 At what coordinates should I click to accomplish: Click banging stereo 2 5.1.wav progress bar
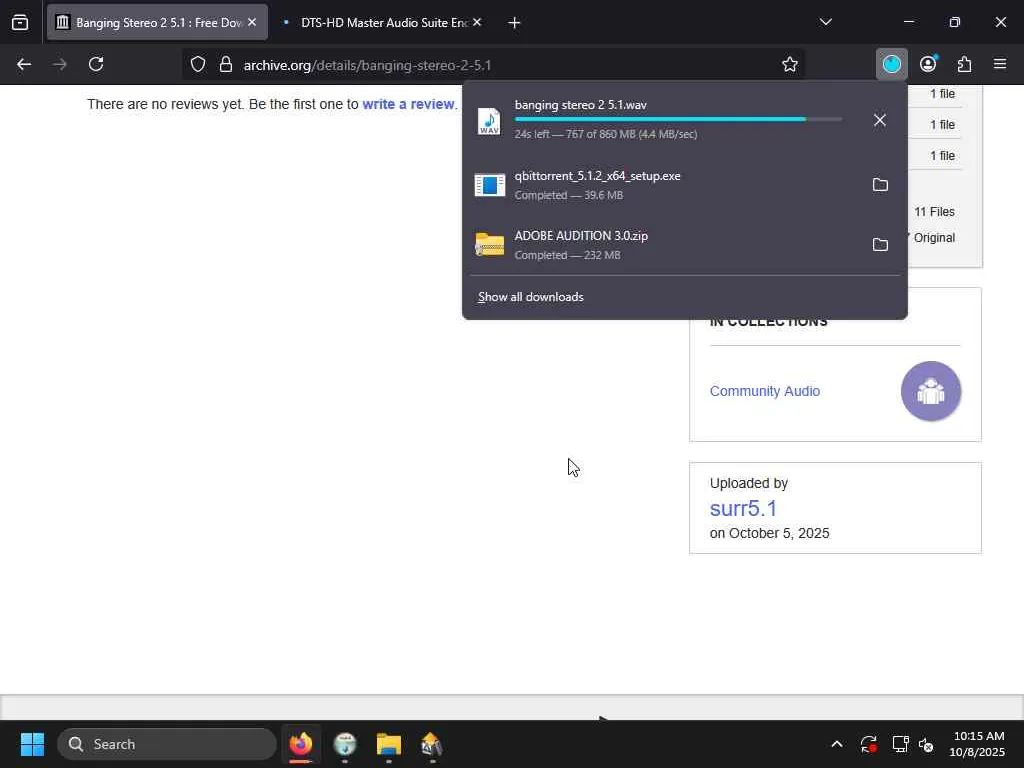[678, 120]
